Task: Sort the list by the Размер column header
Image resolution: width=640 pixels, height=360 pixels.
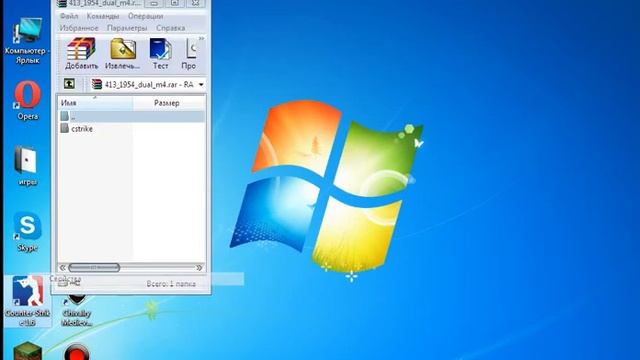Action: click(169, 103)
